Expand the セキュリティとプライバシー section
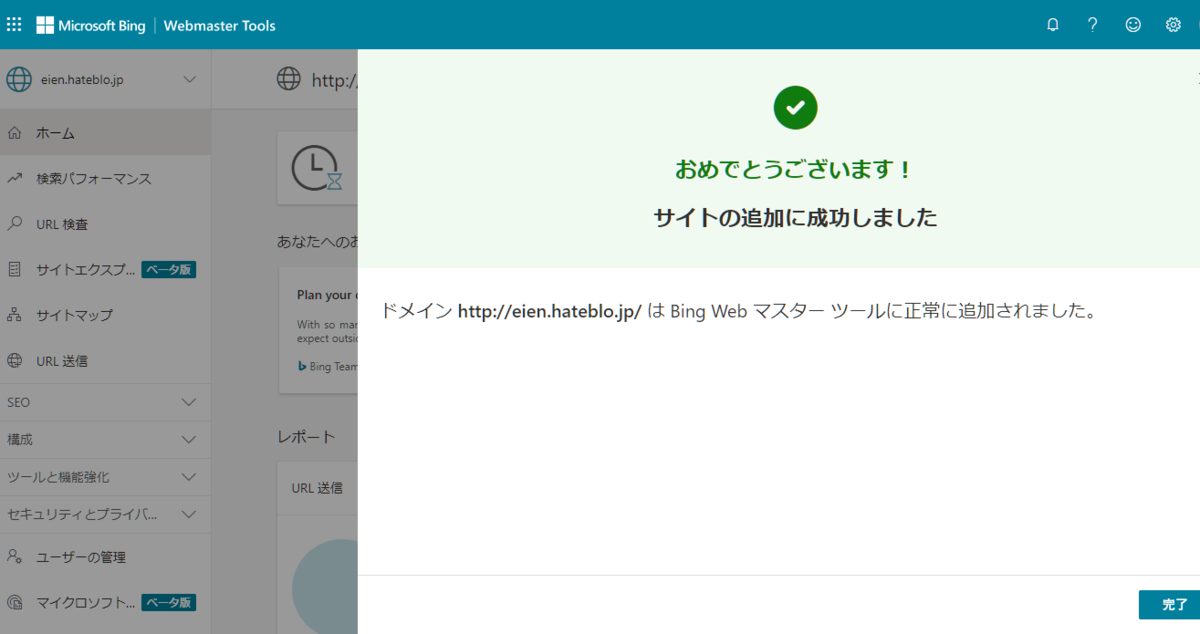Image resolution: width=1200 pixels, height=634 pixels. pos(105,514)
